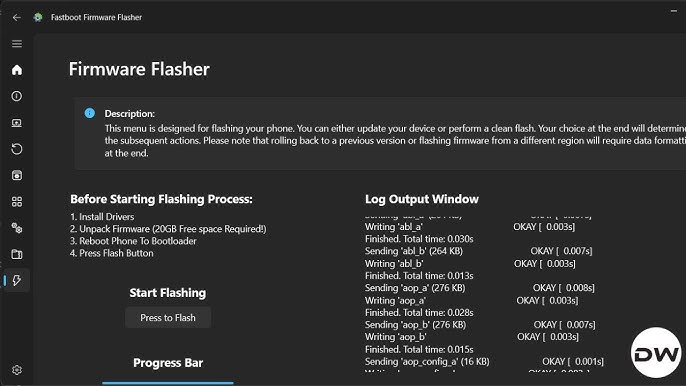Screen dimensions: 686x386
Task: Open the folder page in sidebar
Action: click(17, 254)
